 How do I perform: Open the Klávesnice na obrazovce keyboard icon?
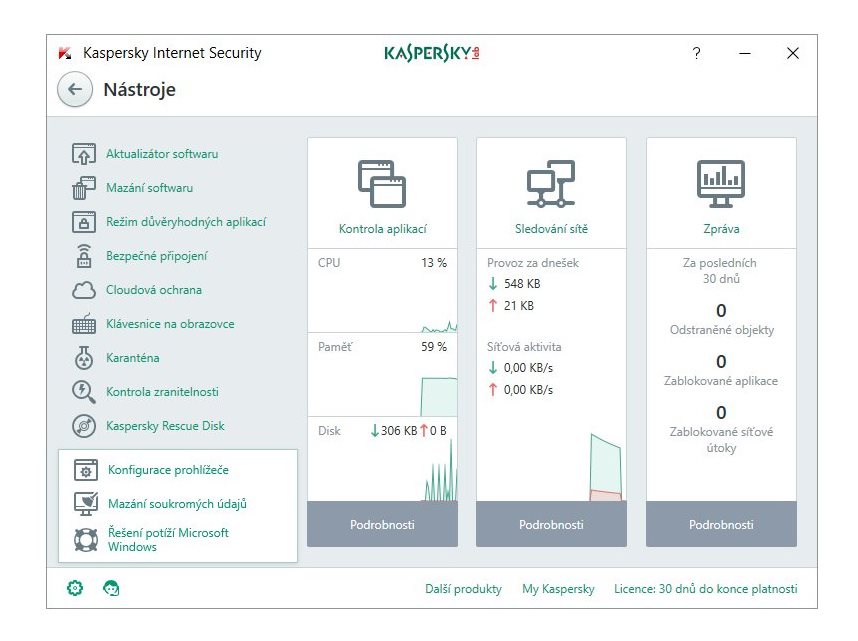click(84, 324)
